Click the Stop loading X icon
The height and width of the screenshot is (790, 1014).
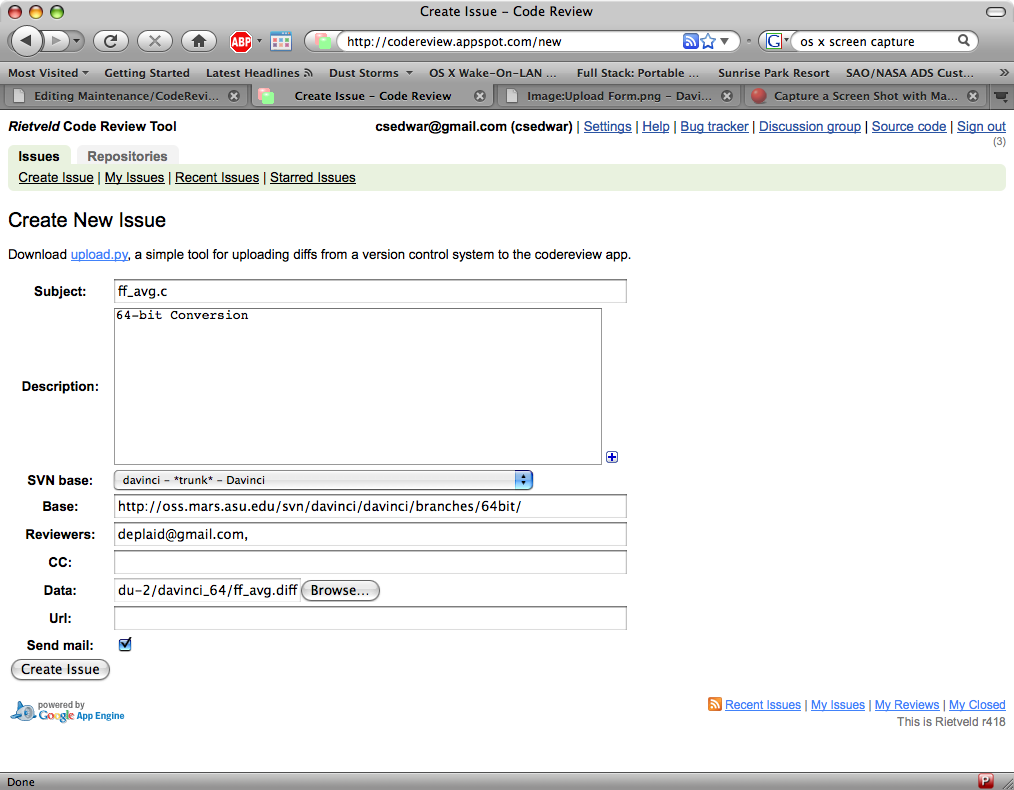click(155, 41)
